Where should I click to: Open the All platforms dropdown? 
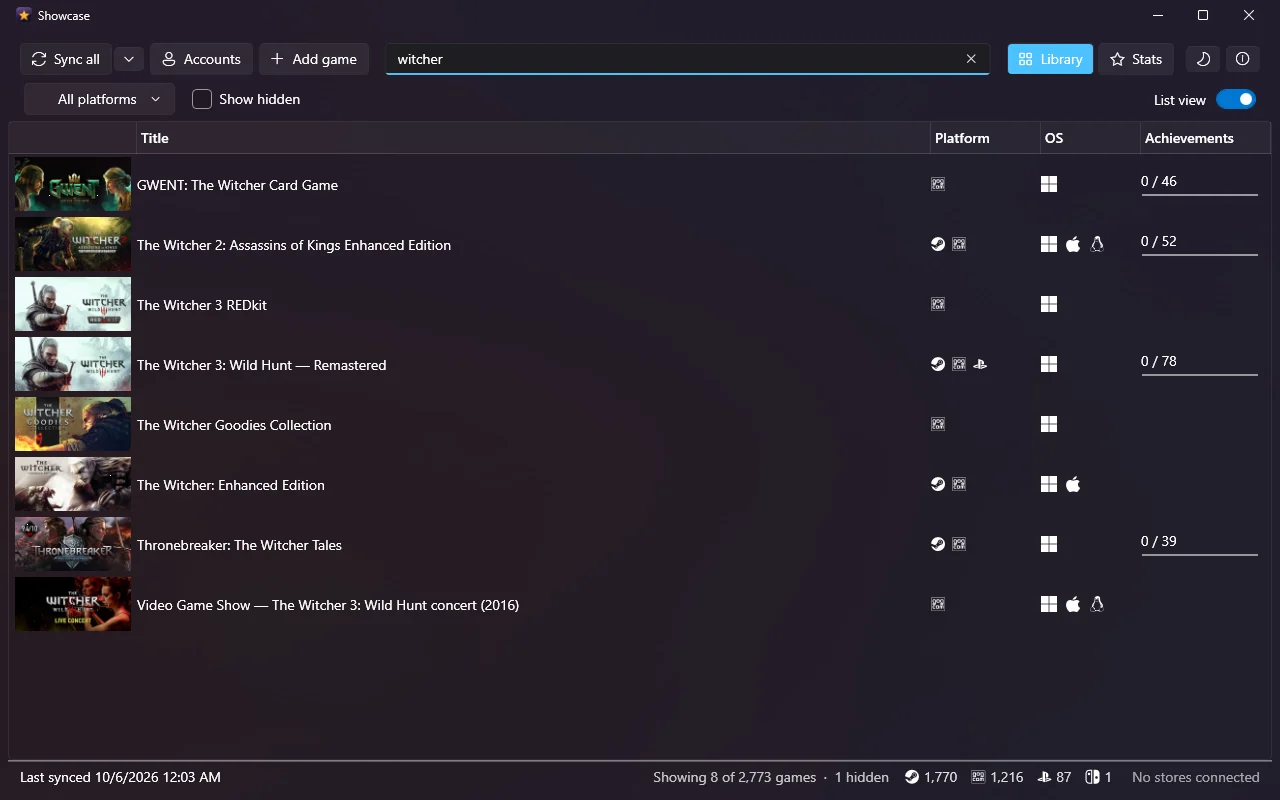(x=100, y=99)
